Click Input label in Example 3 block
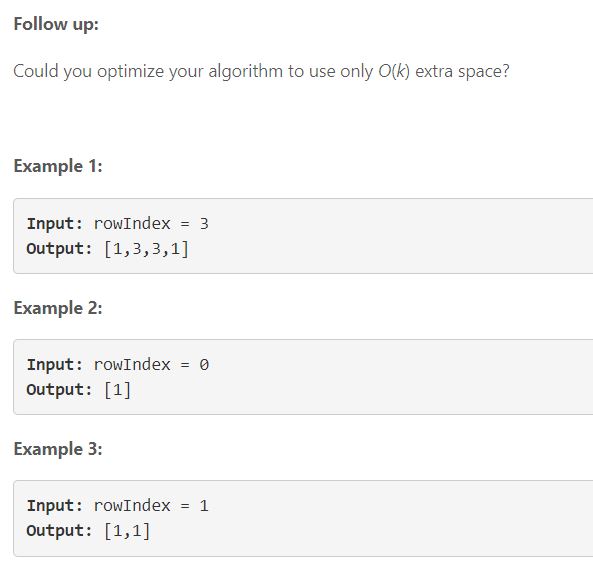The height and width of the screenshot is (586, 593). coord(55,506)
